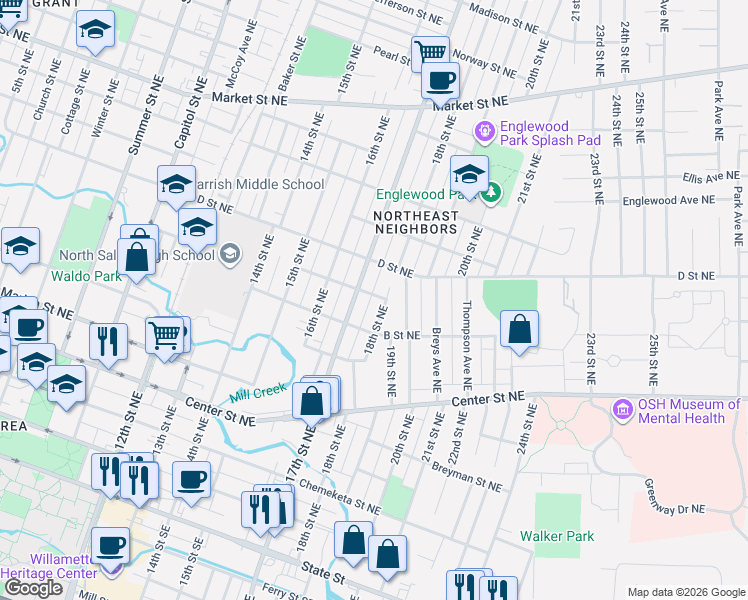This screenshot has width=748, height=600.
Task: Click the right shopping bag marker near State St
Action: [x=387, y=555]
